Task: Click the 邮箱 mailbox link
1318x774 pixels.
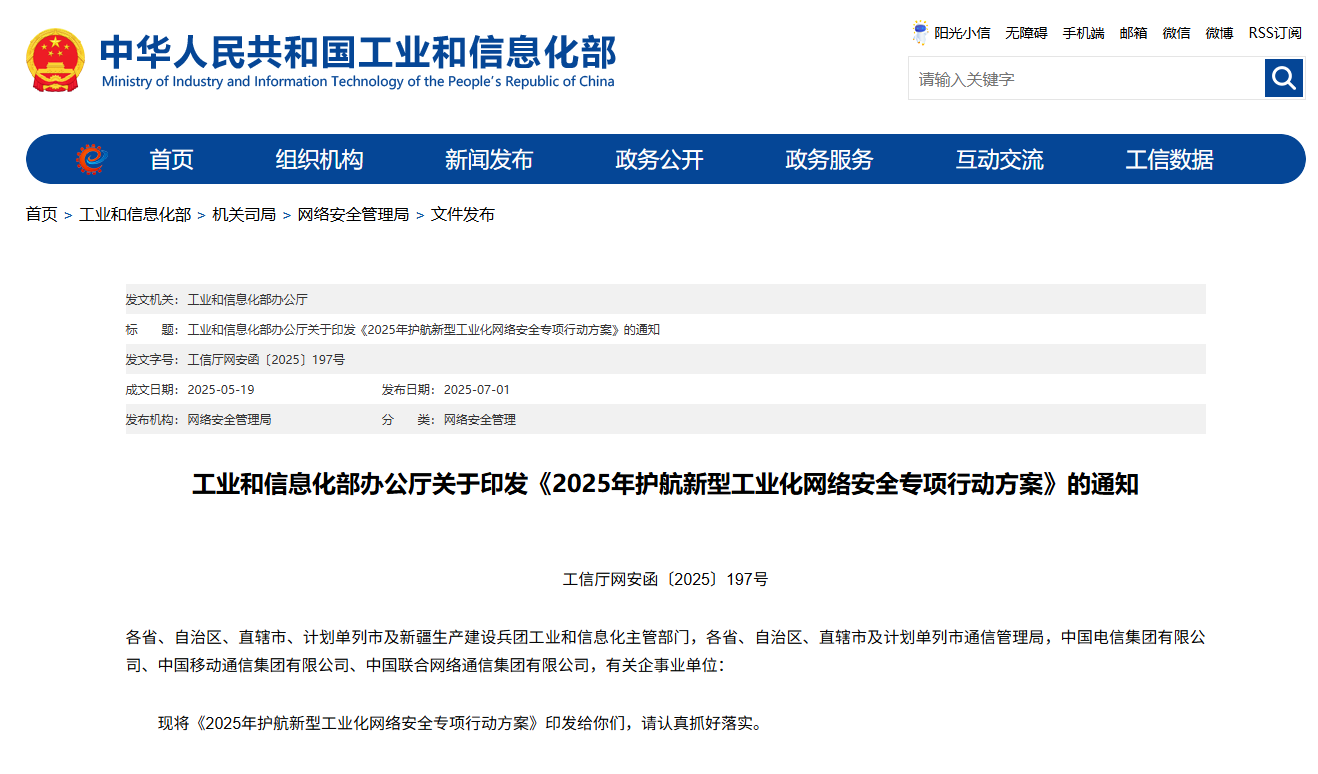Action: (1132, 33)
